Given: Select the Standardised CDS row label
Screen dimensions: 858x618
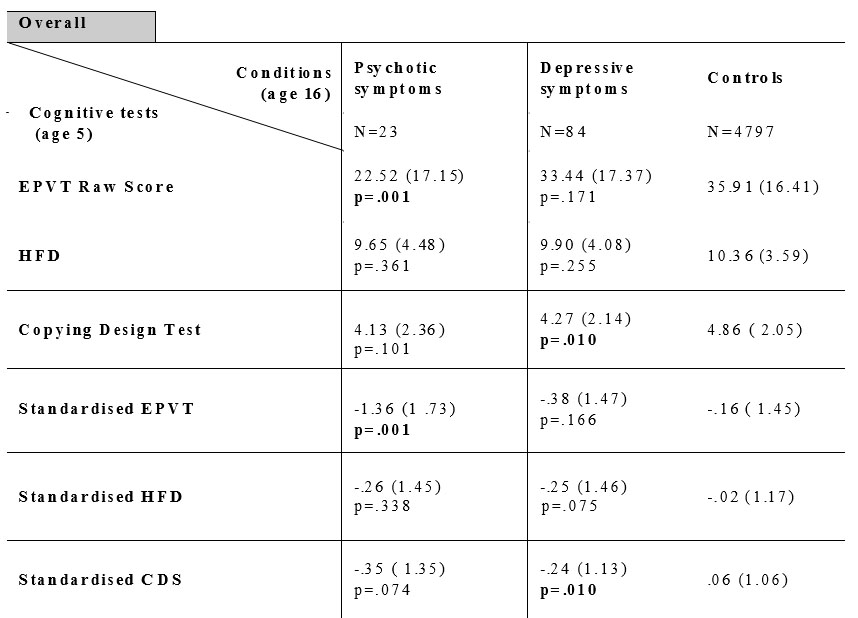Looking at the screenshot, I should click(x=101, y=580).
